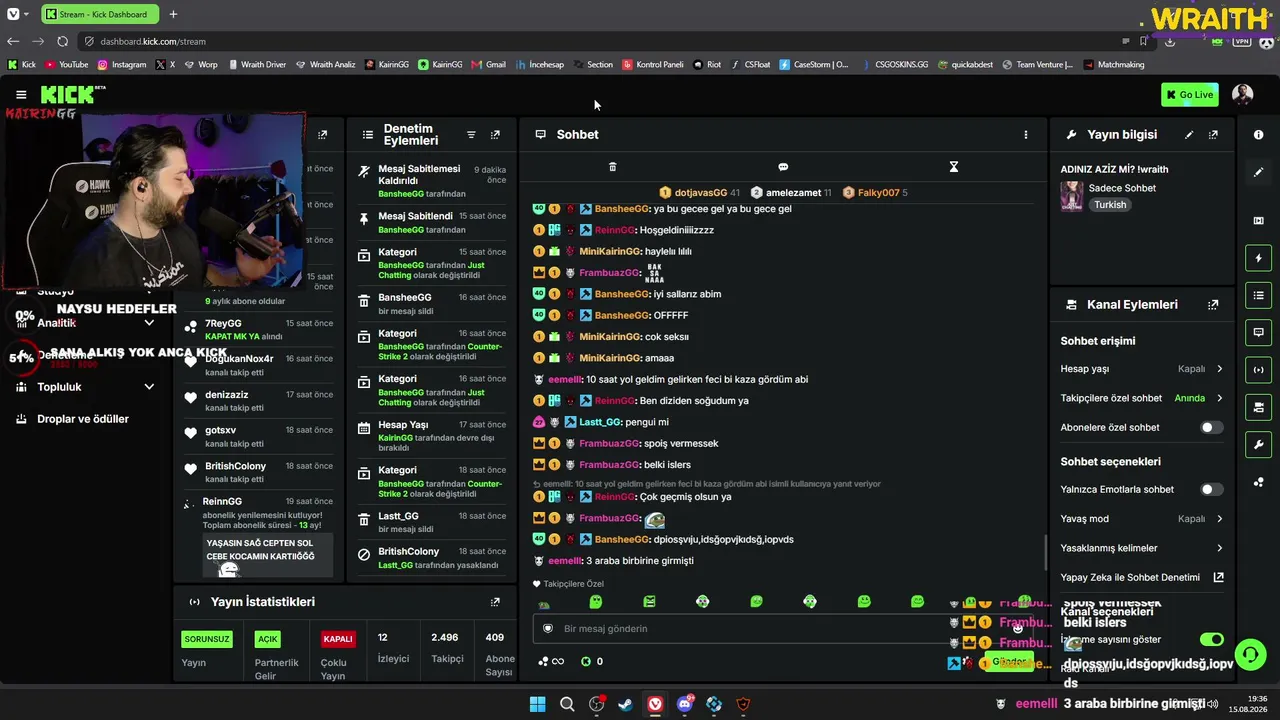Open the user profile avatar
1280x720 pixels.
pyautogui.click(x=1242, y=95)
